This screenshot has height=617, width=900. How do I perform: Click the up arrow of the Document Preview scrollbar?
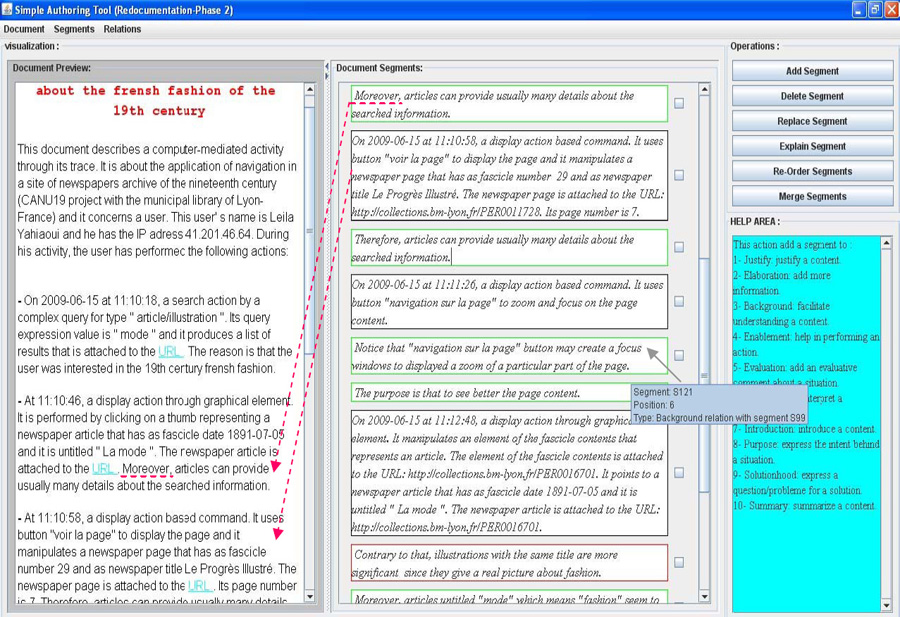pyautogui.click(x=309, y=89)
